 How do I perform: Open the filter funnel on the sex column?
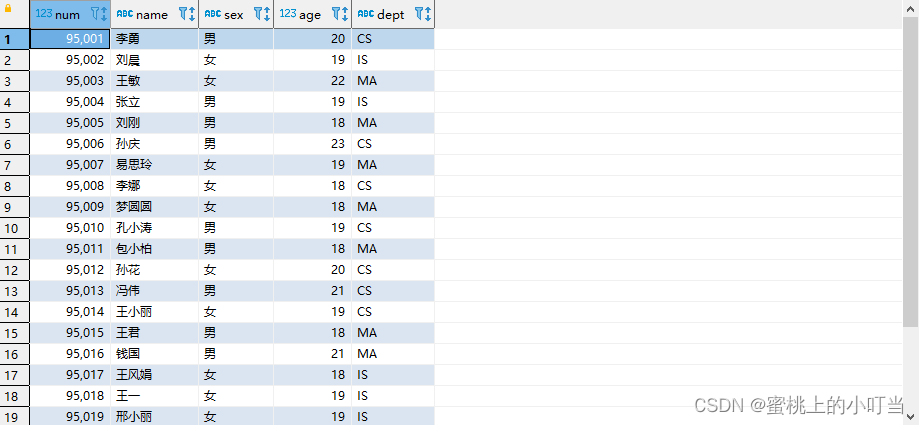pyautogui.click(x=258, y=14)
